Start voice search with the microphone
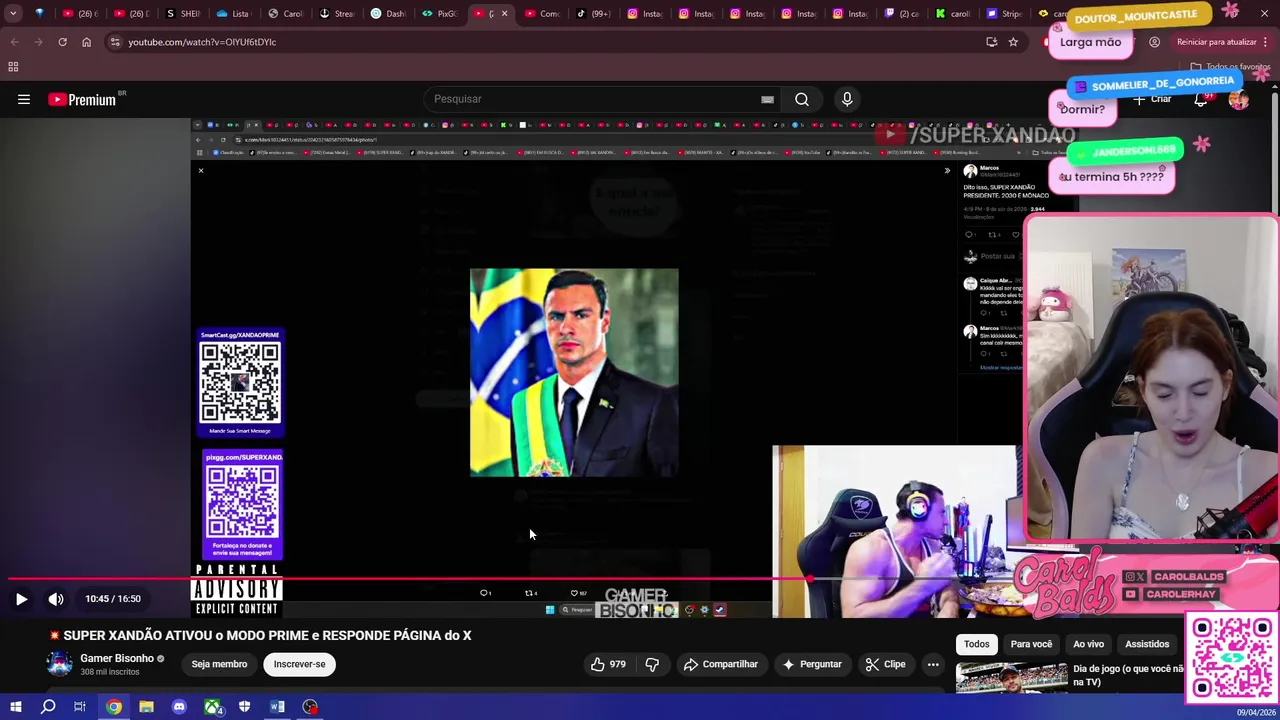The height and width of the screenshot is (720, 1280). point(847,99)
